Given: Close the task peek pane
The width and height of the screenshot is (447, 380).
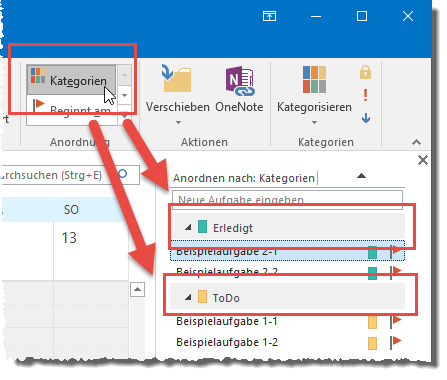Looking at the screenshot, I should 423,160.
